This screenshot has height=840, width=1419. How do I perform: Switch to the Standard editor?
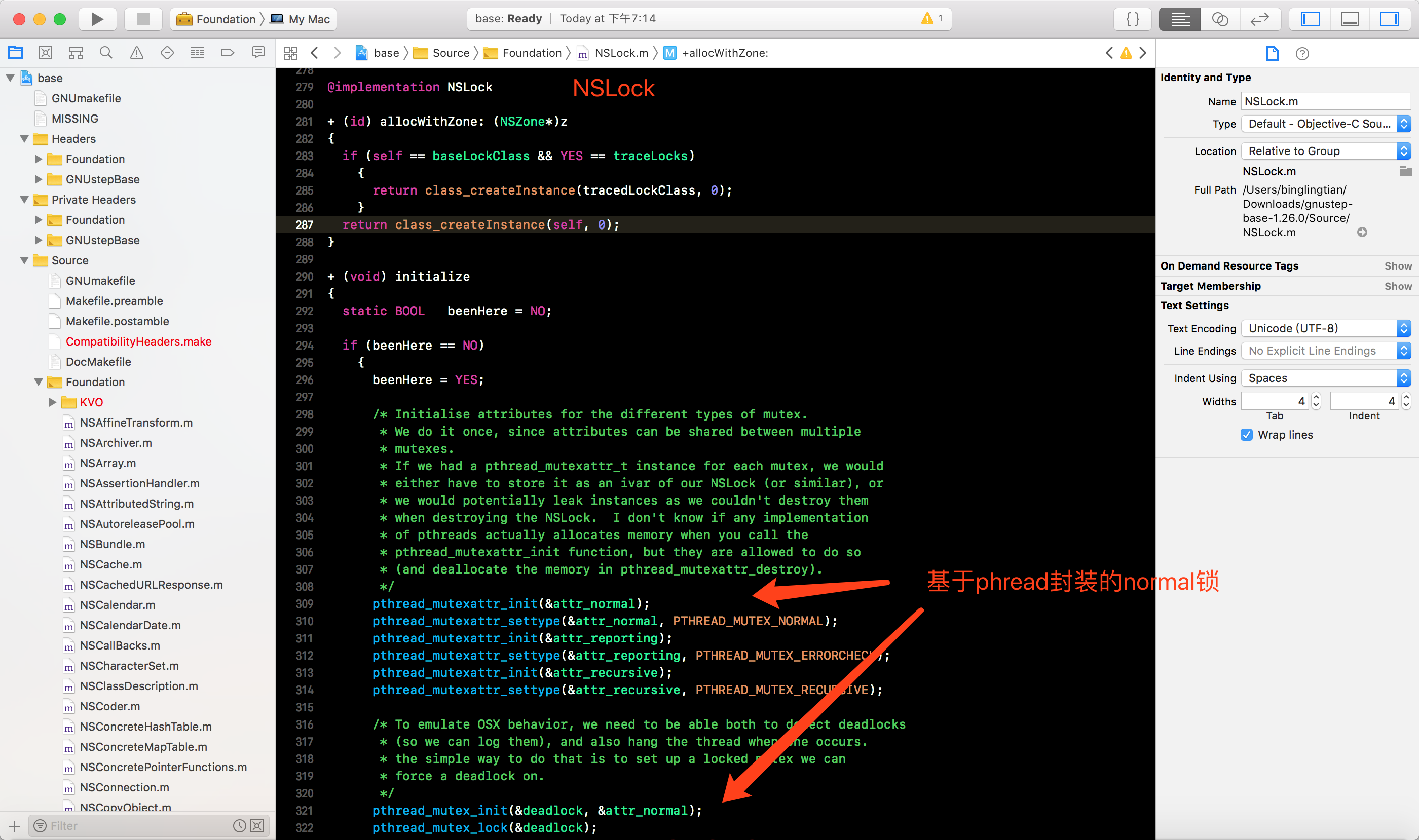(1179, 19)
